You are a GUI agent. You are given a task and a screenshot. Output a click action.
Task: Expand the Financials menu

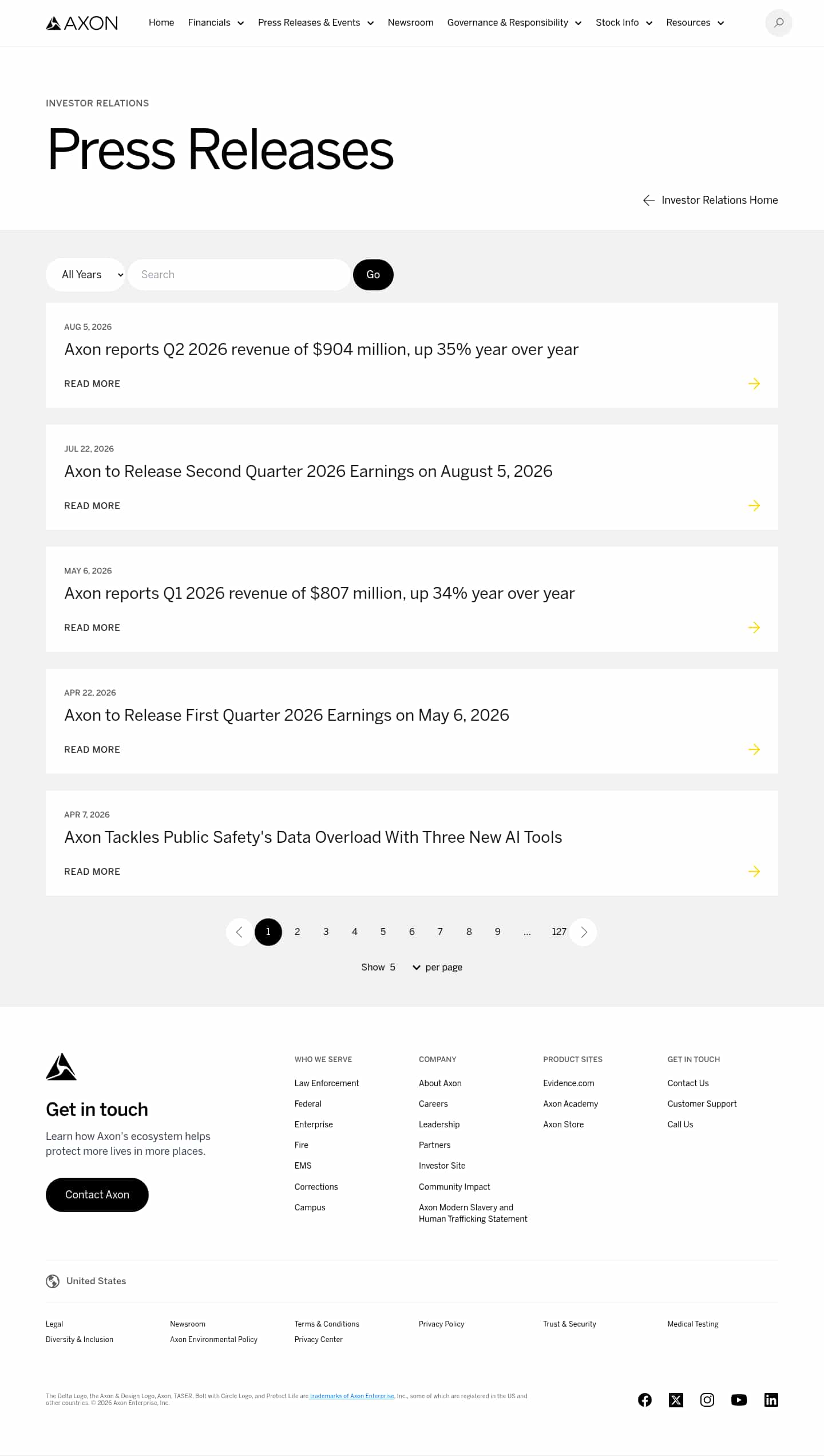click(216, 23)
